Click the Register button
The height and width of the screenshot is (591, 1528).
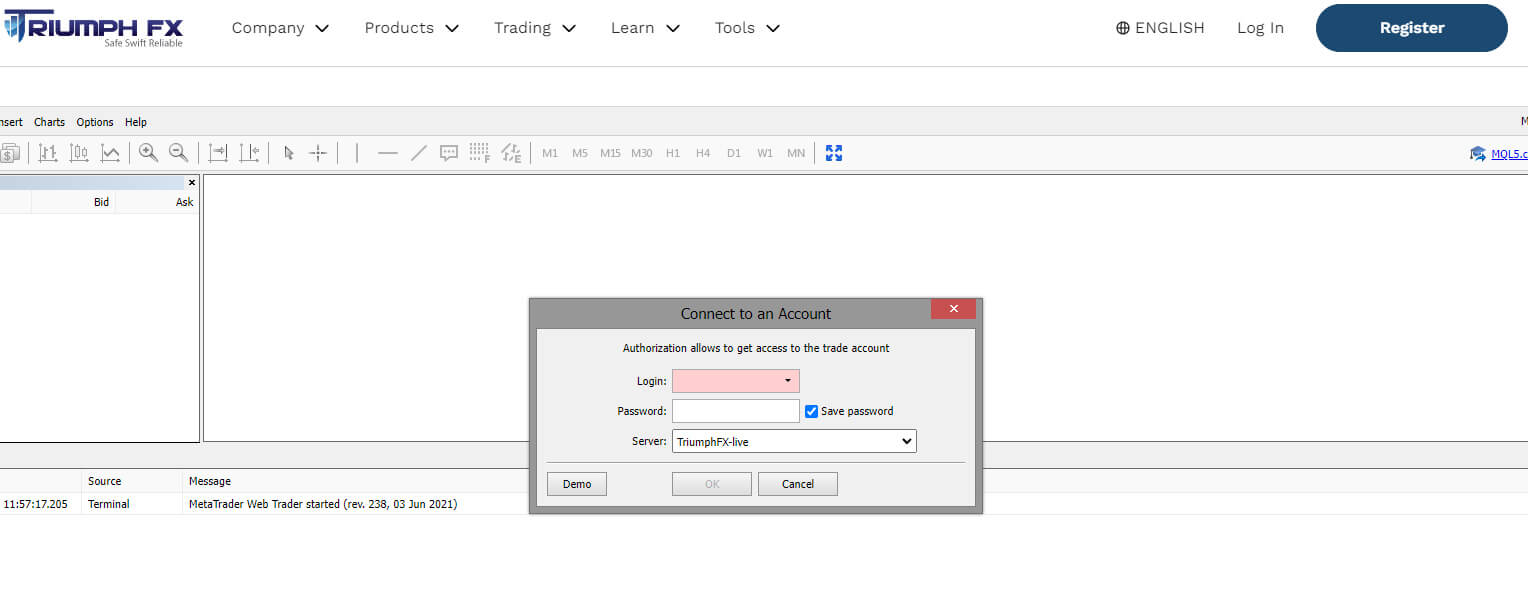tap(1411, 28)
